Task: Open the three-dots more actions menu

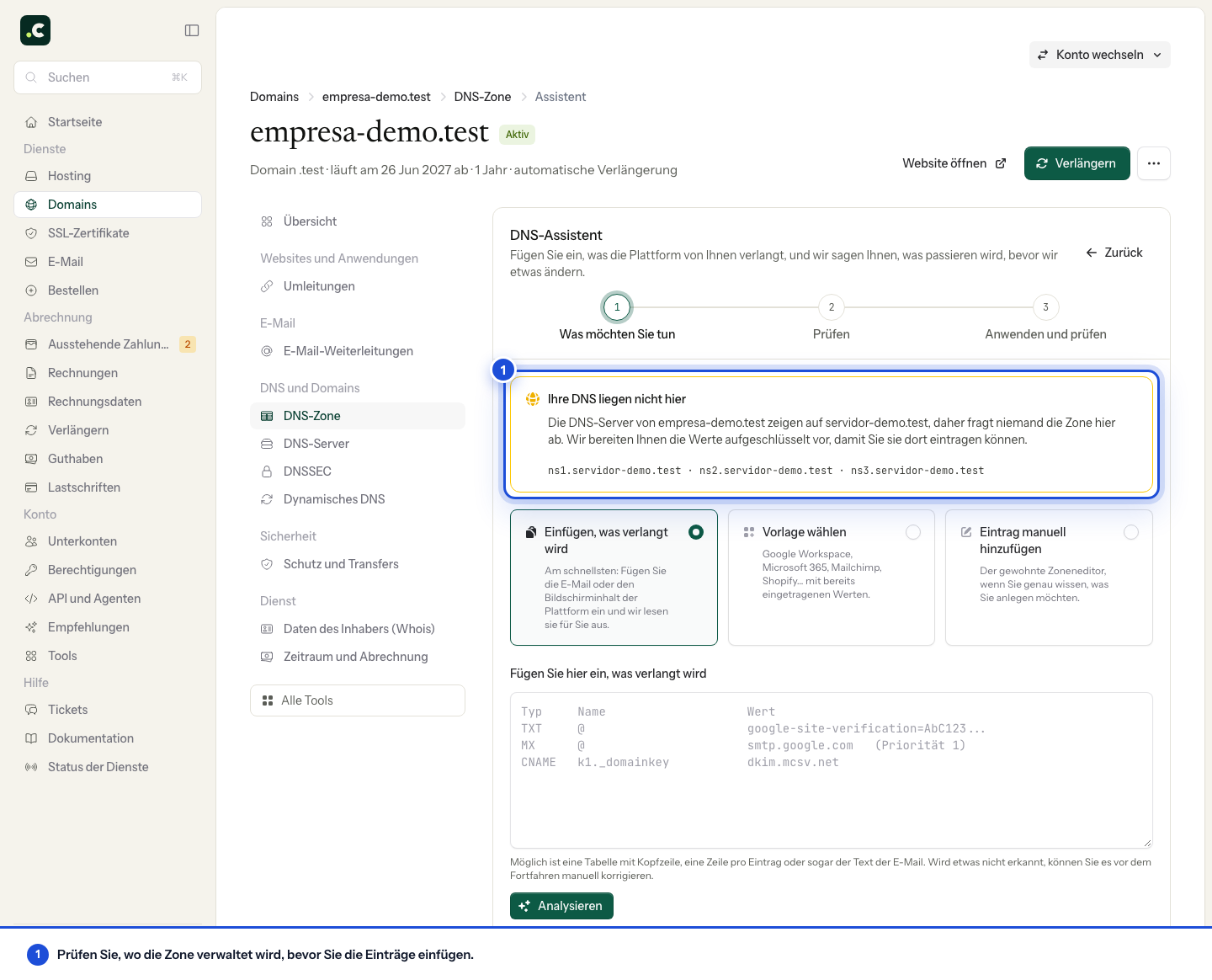Action: tap(1154, 163)
